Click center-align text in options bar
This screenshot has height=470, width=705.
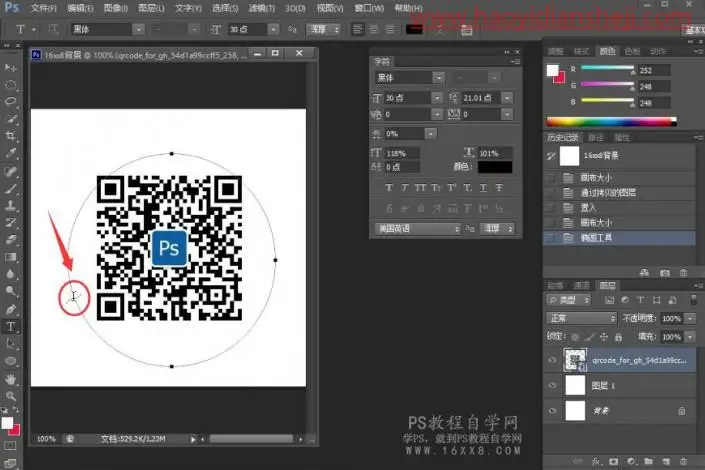[373, 30]
